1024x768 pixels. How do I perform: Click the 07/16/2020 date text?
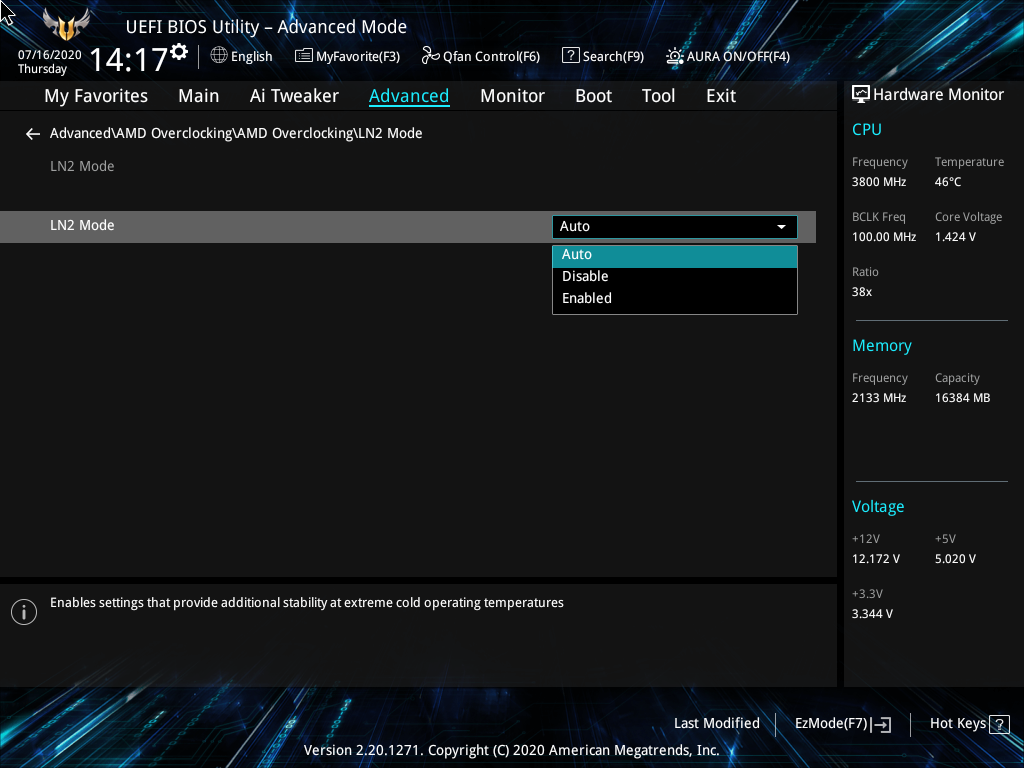click(50, 55)
